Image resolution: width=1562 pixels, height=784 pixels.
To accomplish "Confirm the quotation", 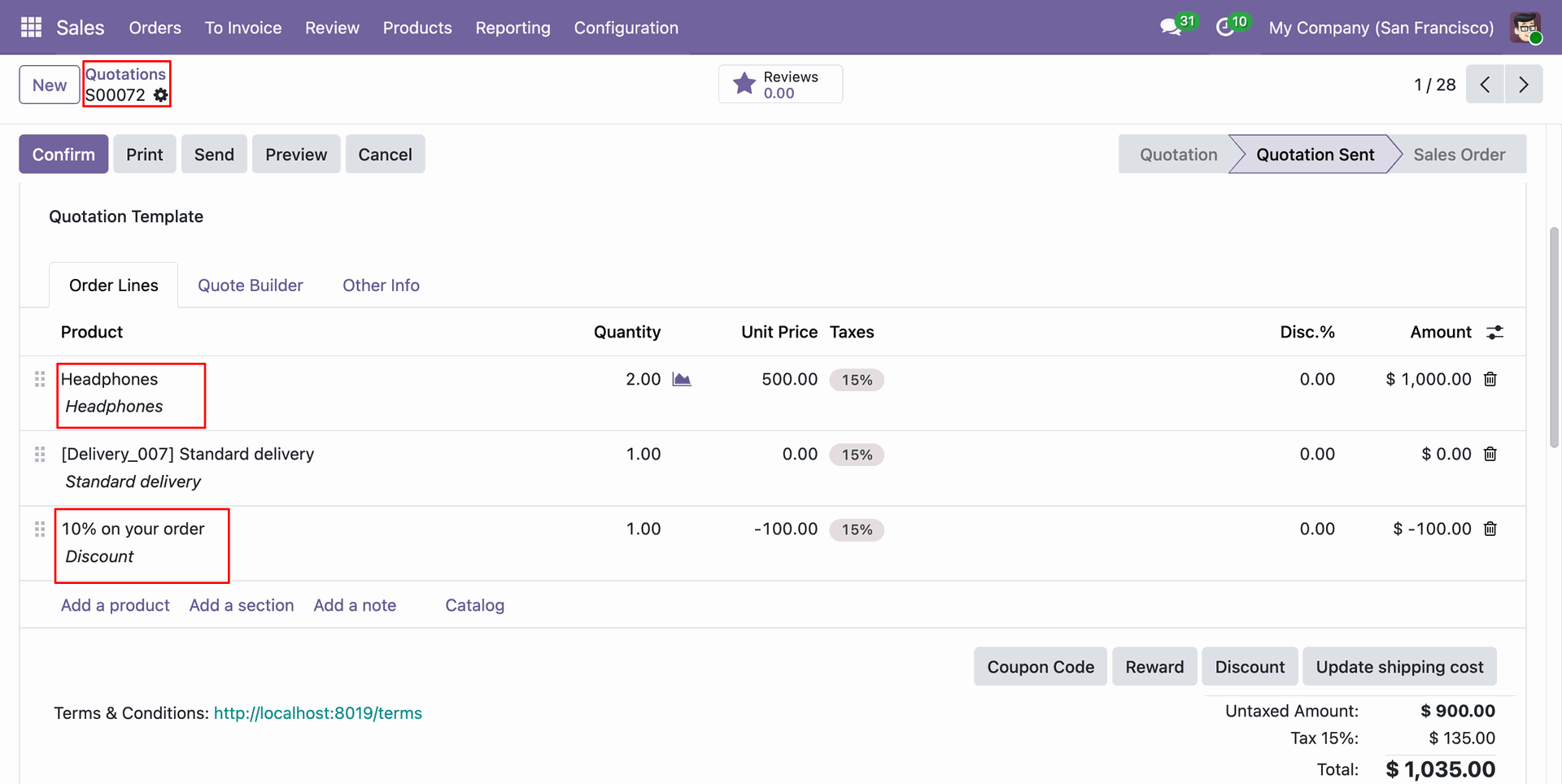I will pyautogui.click(x=63, y=155).
